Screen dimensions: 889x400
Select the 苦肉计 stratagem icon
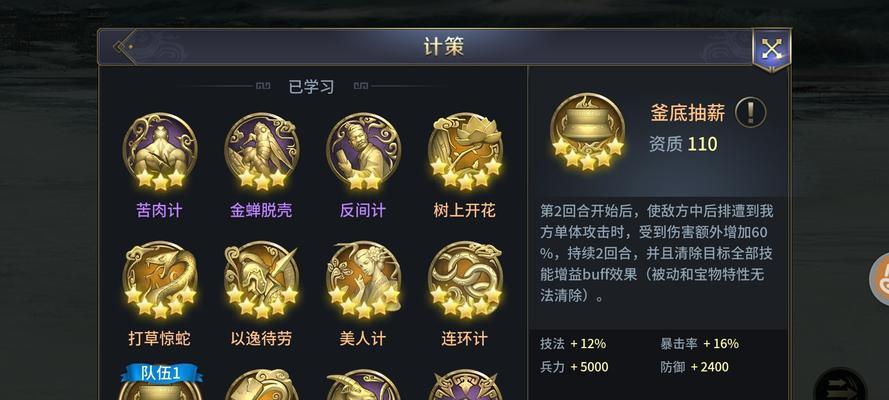tap(160, 150)
